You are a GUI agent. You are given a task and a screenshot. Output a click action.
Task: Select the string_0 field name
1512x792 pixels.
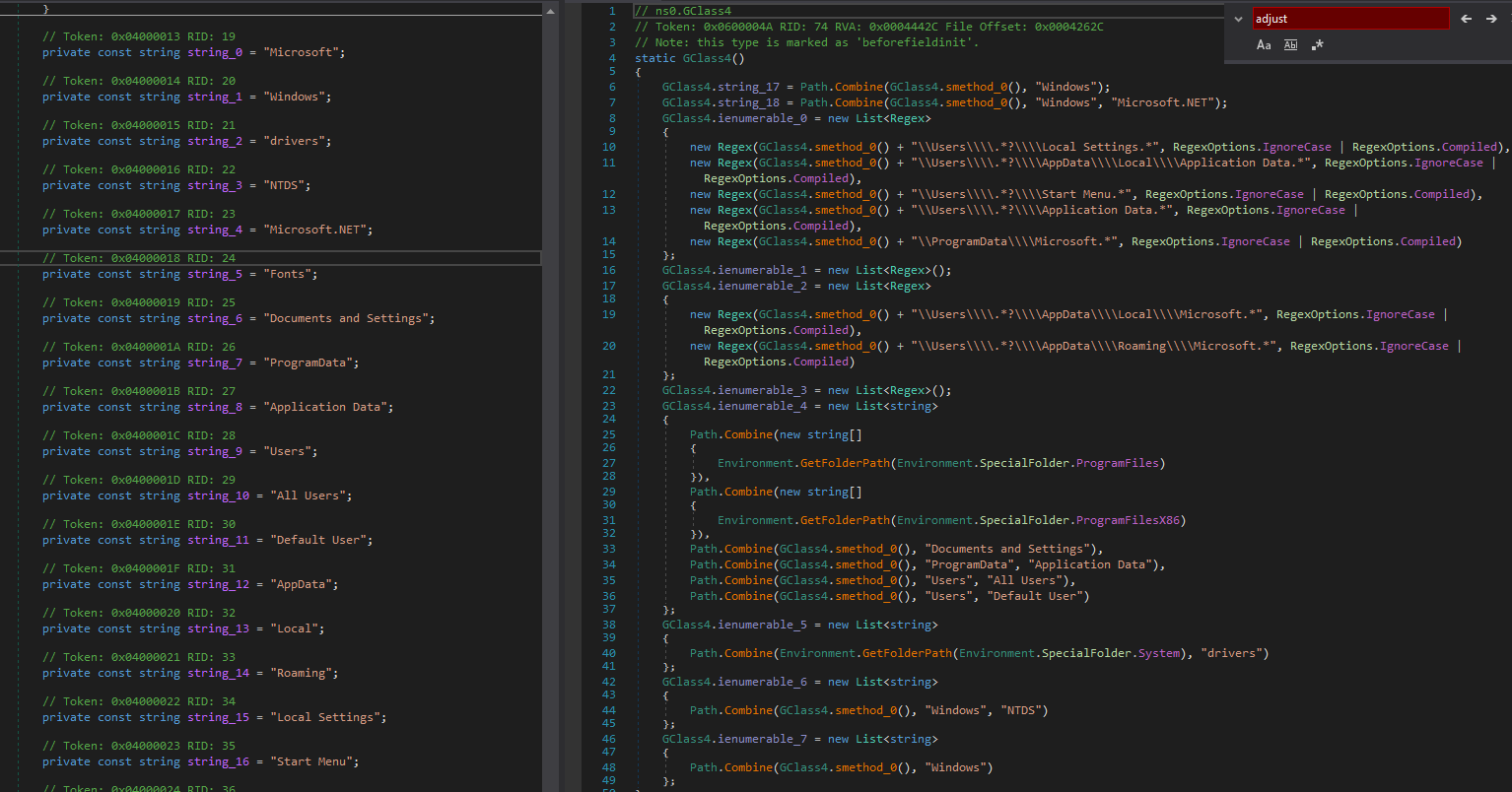coord(215,52)
